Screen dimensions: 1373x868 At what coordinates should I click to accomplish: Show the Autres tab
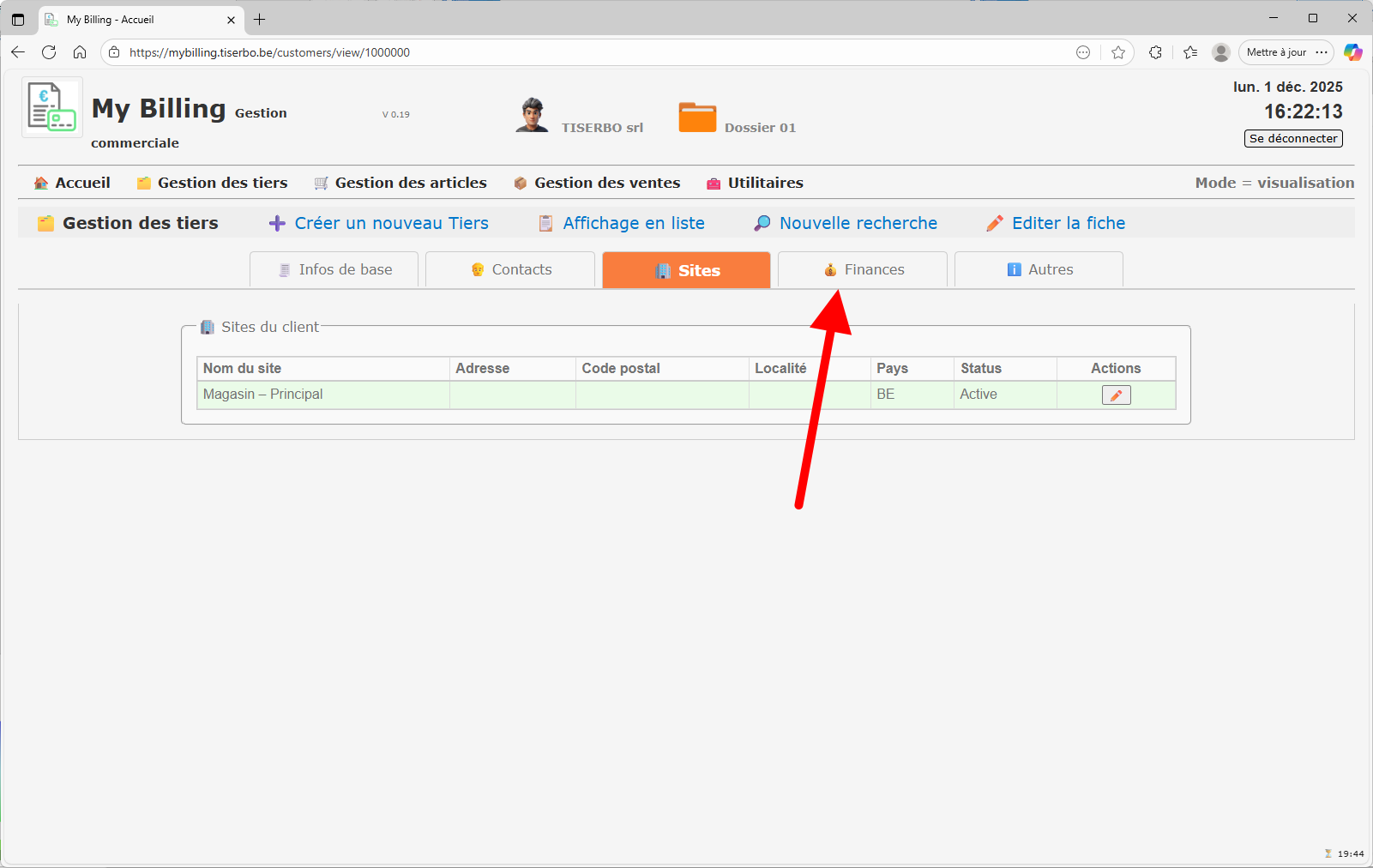pyautogui.click(x=1039, y=269)
